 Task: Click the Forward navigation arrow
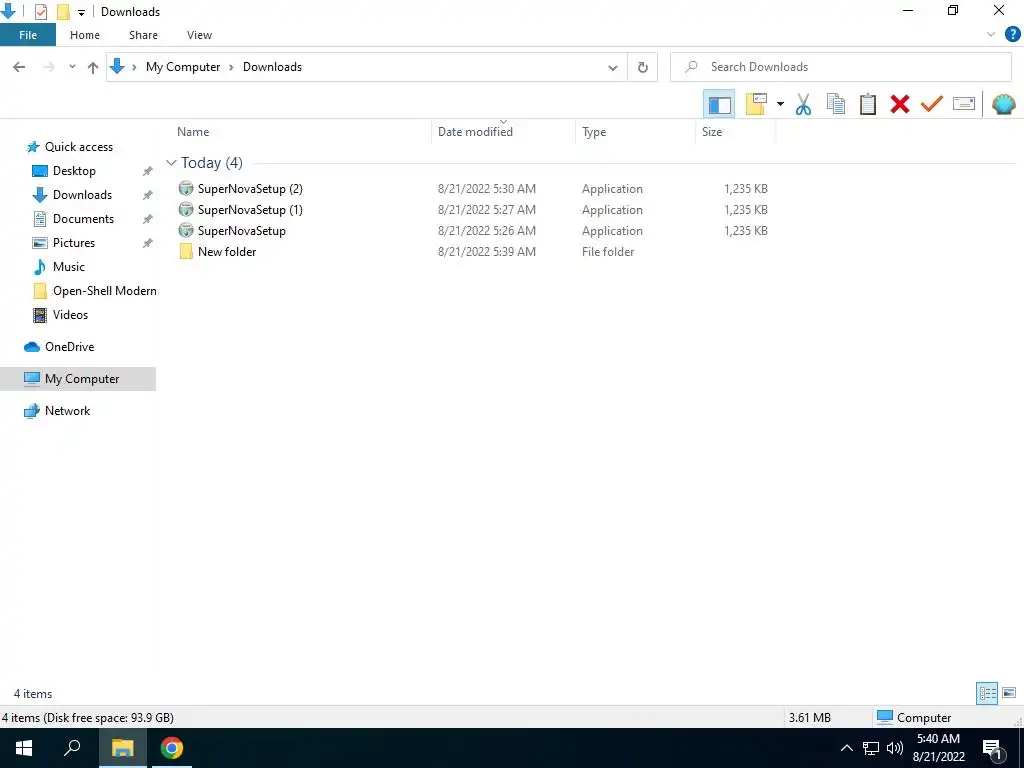point(48,67)
